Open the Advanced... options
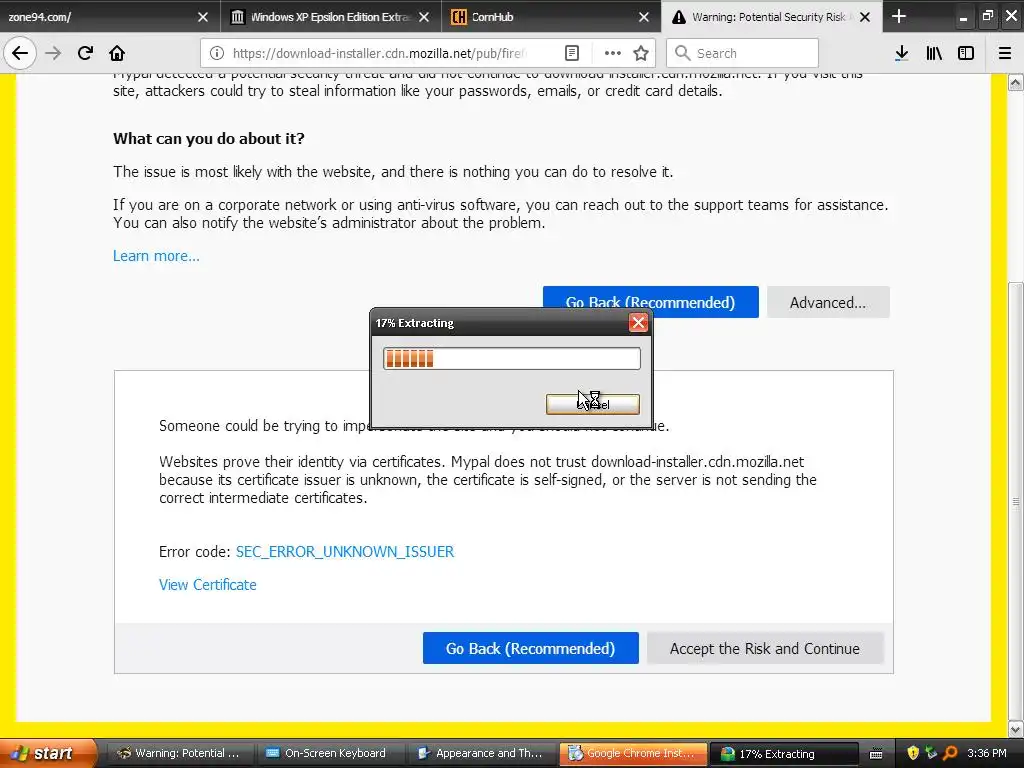The height and width of the screenshot is (768, 1024). click(x=828, y=302)
